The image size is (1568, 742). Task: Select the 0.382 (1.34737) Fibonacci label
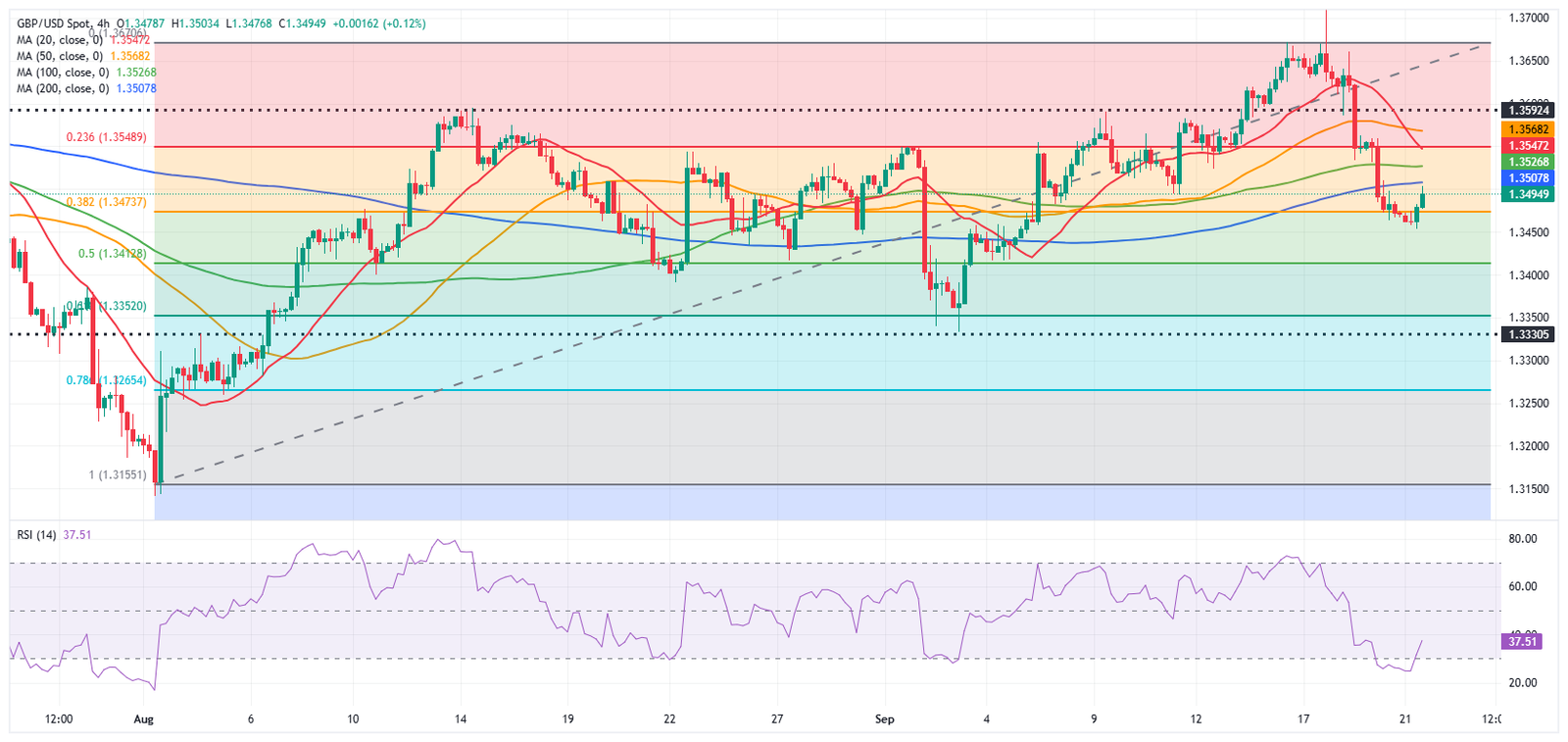click(x=107, y=202)
